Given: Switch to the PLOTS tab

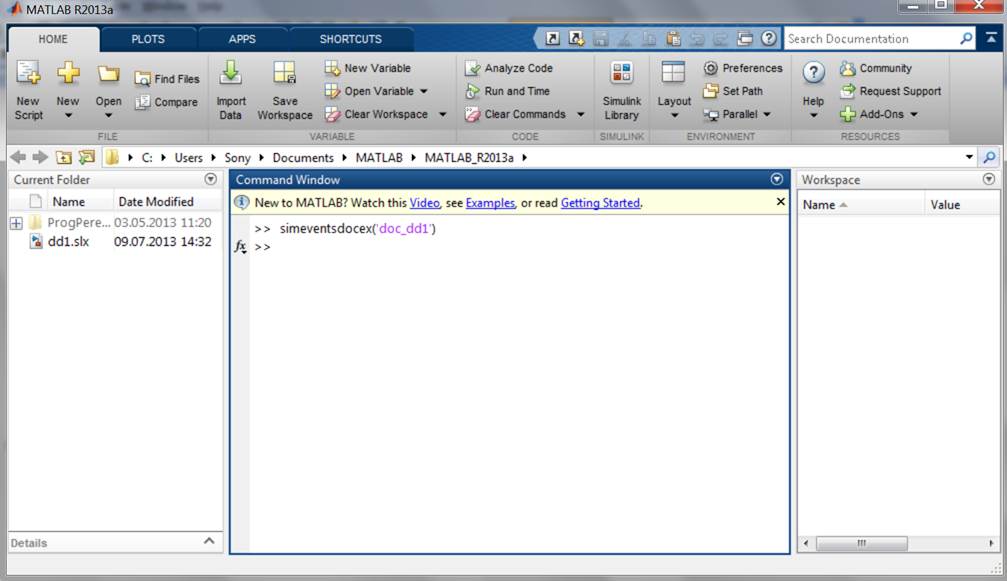Looking at the screenshot, I should (x=148, y=39).
